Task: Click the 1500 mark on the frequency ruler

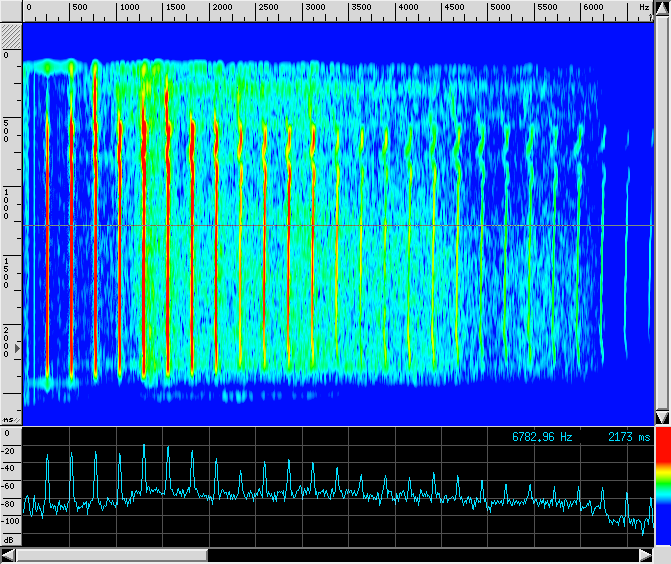Action: (x=176, y=8)
